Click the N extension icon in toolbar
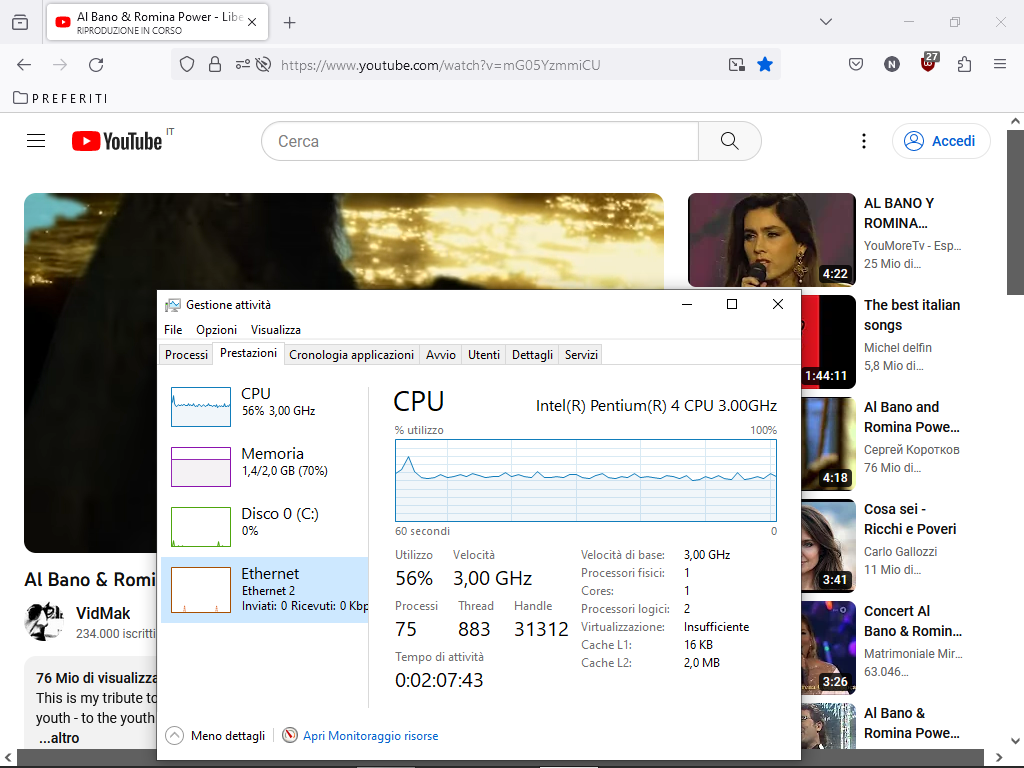1024x768 pixels. pyautogui.click(x=892, y=64)
